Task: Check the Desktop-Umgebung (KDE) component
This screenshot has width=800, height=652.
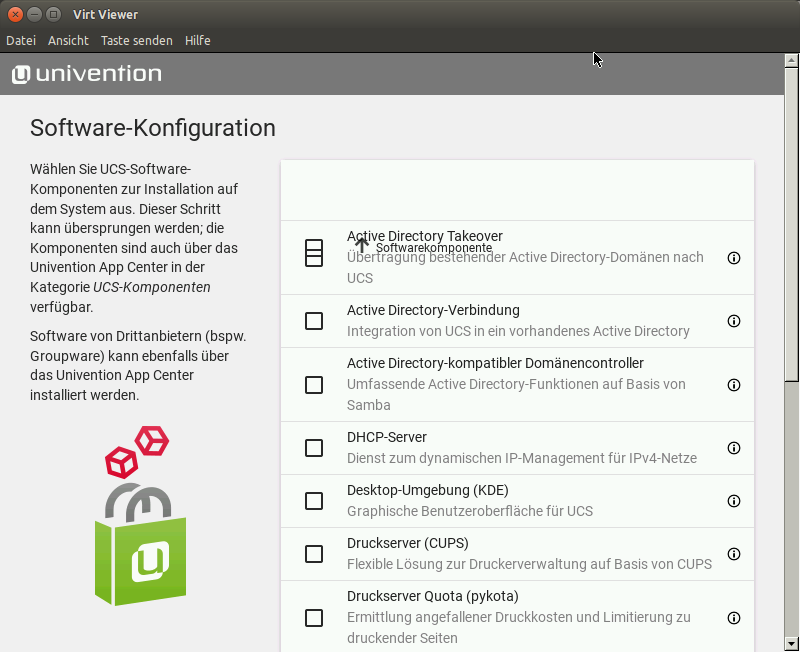Action: coord(314,501)
